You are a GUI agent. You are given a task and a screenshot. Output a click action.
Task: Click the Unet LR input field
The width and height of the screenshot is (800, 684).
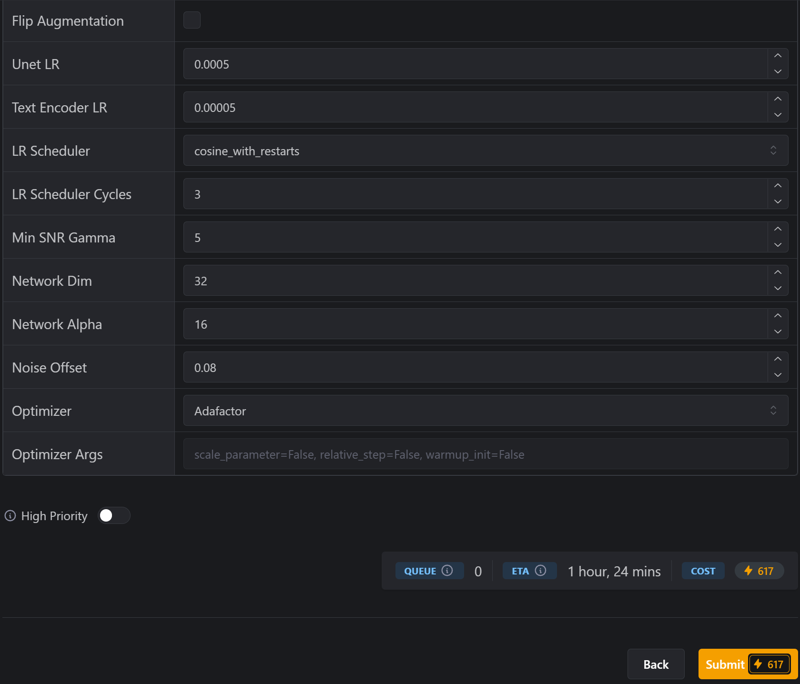click(x=474, y=64)
